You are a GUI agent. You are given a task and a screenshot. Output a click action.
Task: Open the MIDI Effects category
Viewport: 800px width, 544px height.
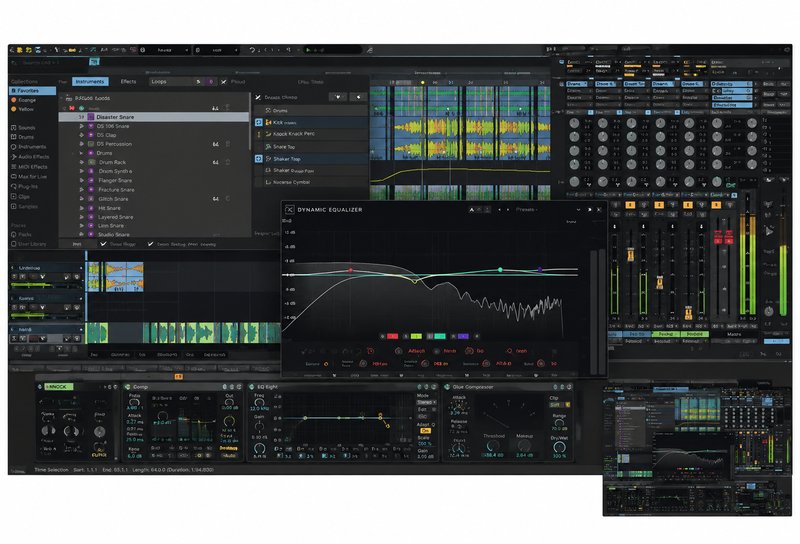pyautogui.click(x=29, y=166)
